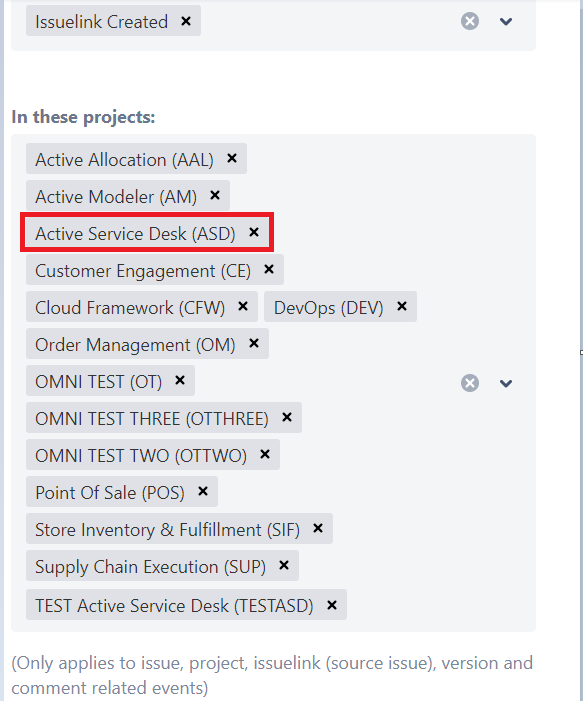Click the Active Modeler (AM) tag text
Viewport: 583px width, 701px height.
click(x=116, y=197)
